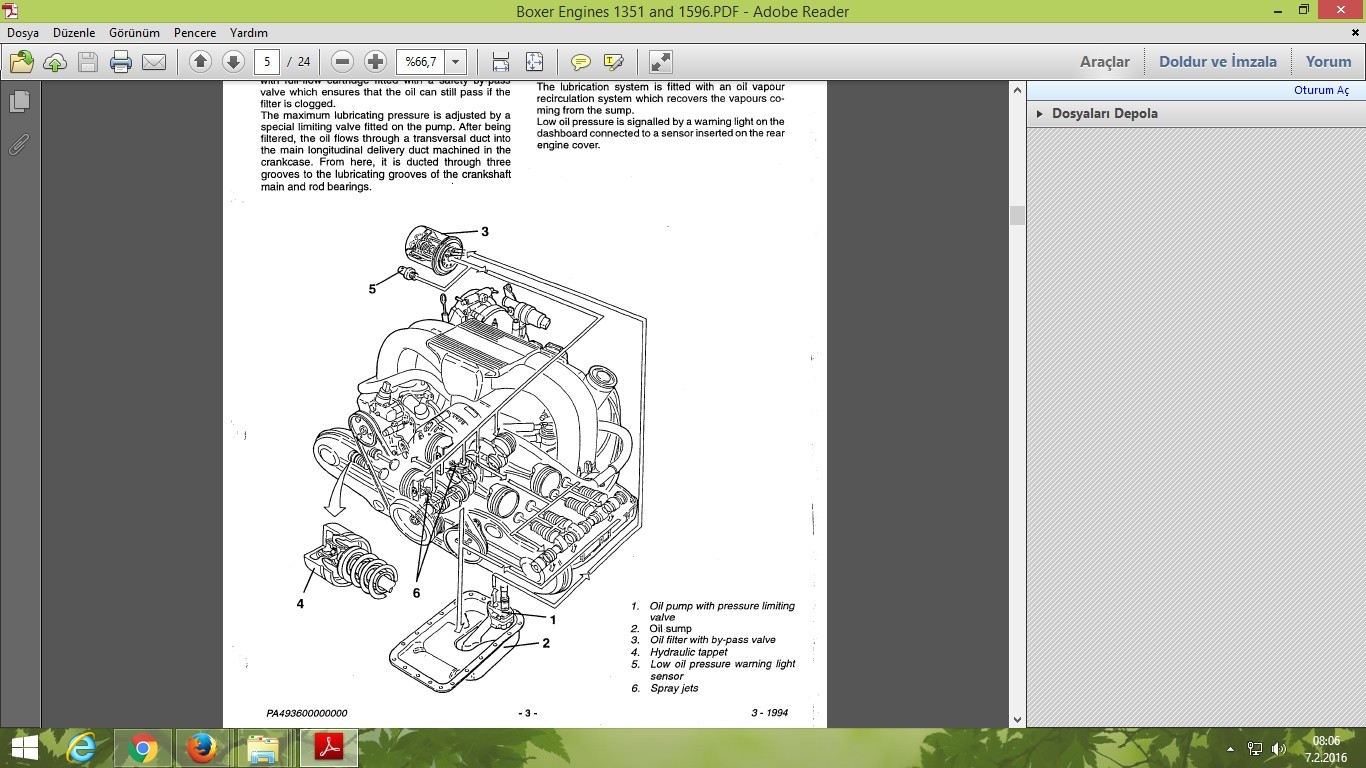Open the Yorum comment pane

point(1328,62)
